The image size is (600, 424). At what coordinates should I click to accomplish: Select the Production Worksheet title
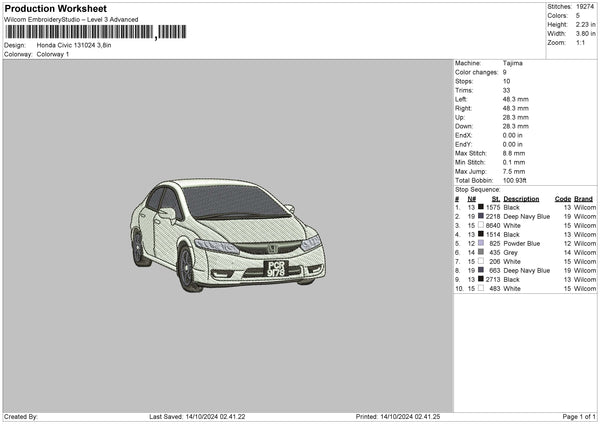coord(56,8)
